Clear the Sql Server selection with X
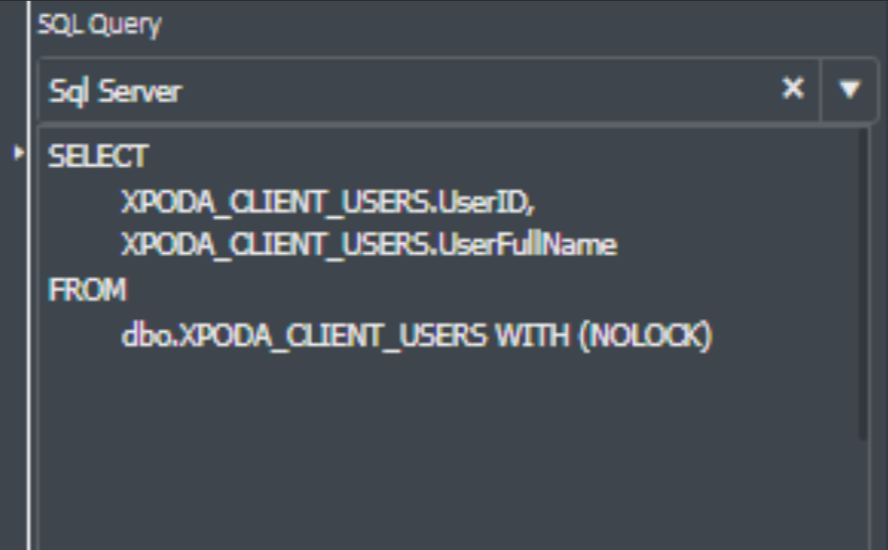This screenshot has height=550, width=888. tap(792, 89)
